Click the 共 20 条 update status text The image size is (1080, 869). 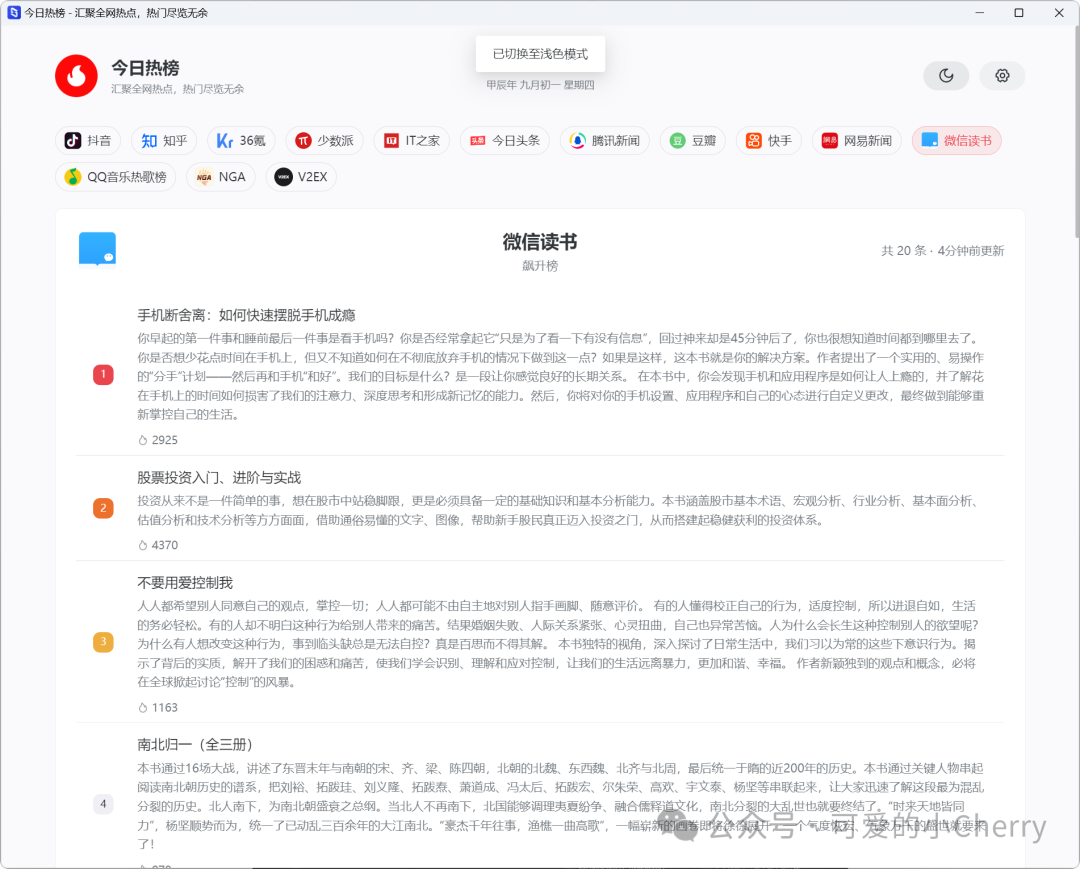pos(943,251)
